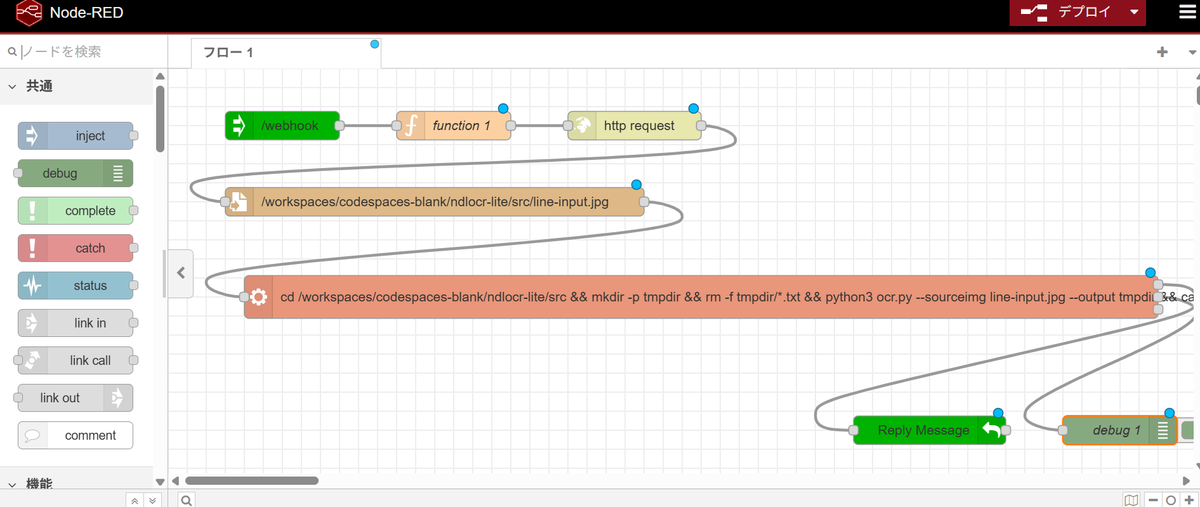Image resolution: width=1200 pixels, height=507 pixels.
Task: Switch to the フロー 1 tab
Action: pos(286,53)
